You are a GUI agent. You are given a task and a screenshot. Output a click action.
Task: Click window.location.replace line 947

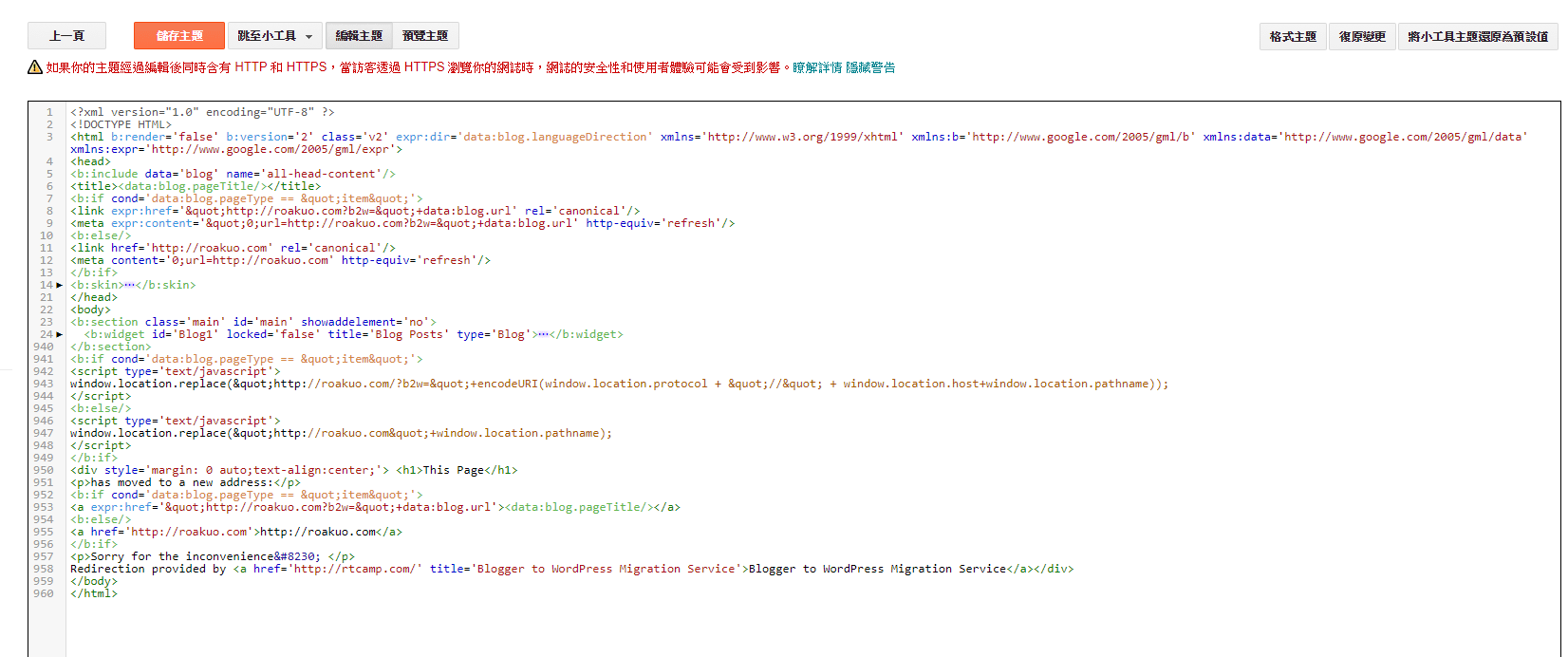[x=341, y=433]
